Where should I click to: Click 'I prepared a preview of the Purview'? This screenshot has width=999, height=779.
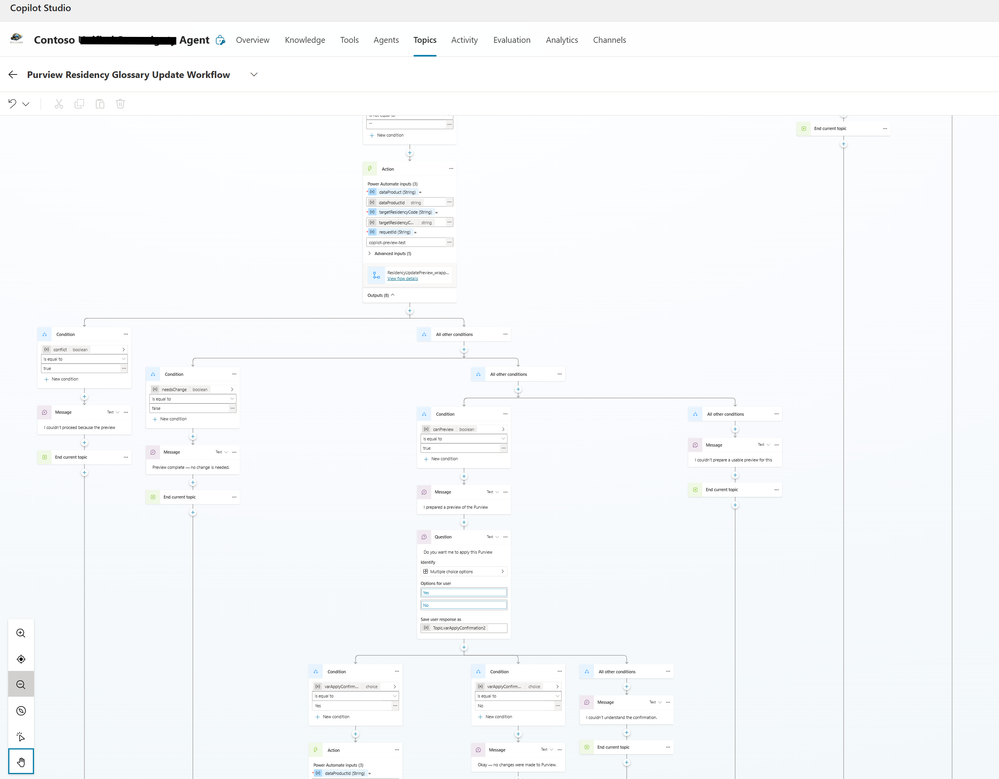pos(456,507)
